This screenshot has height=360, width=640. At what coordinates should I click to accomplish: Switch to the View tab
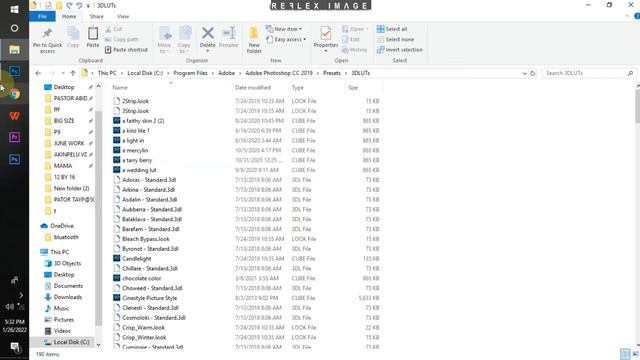pyautogui.click(x=123, y=16)
